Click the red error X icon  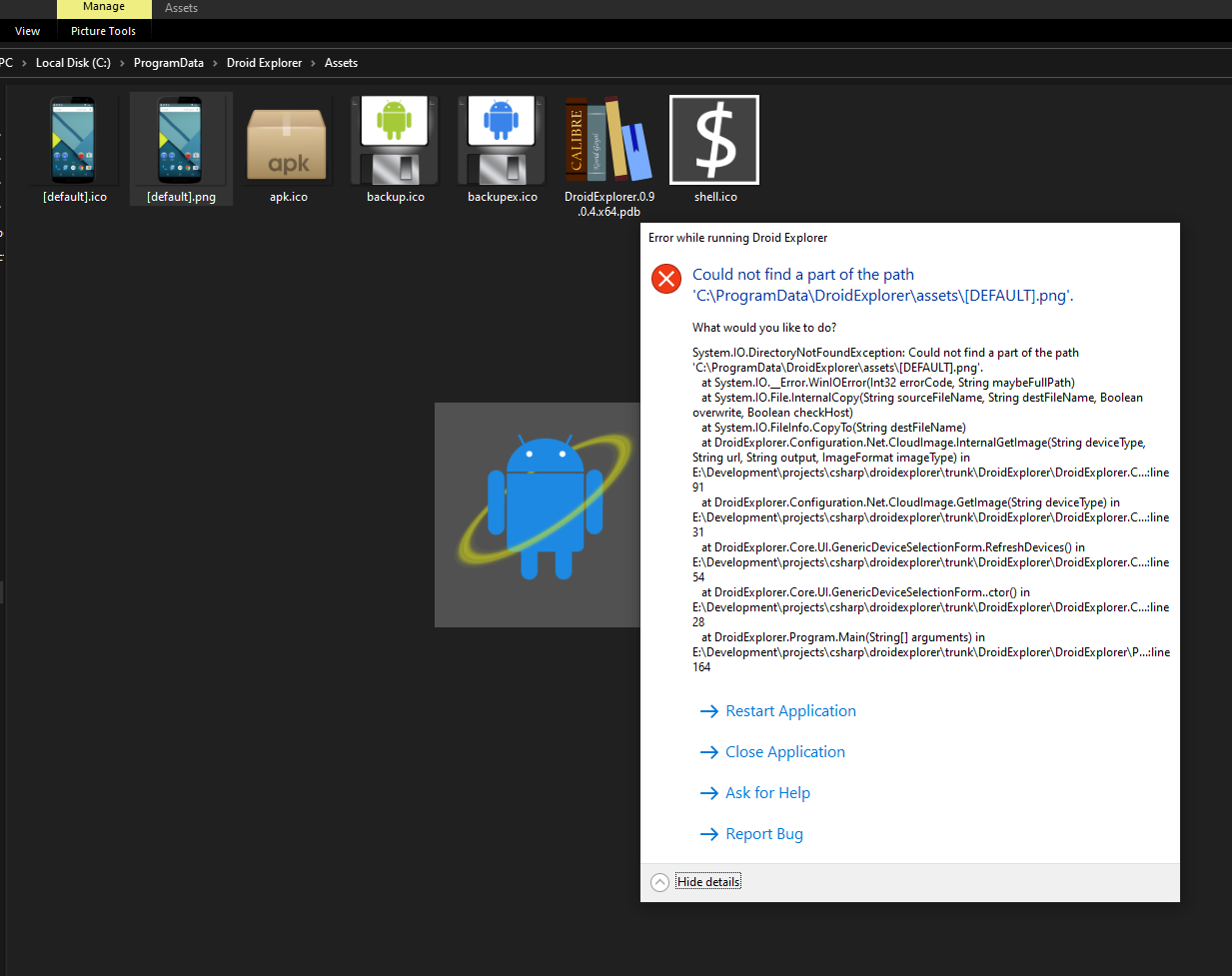(x=666, y=279)
